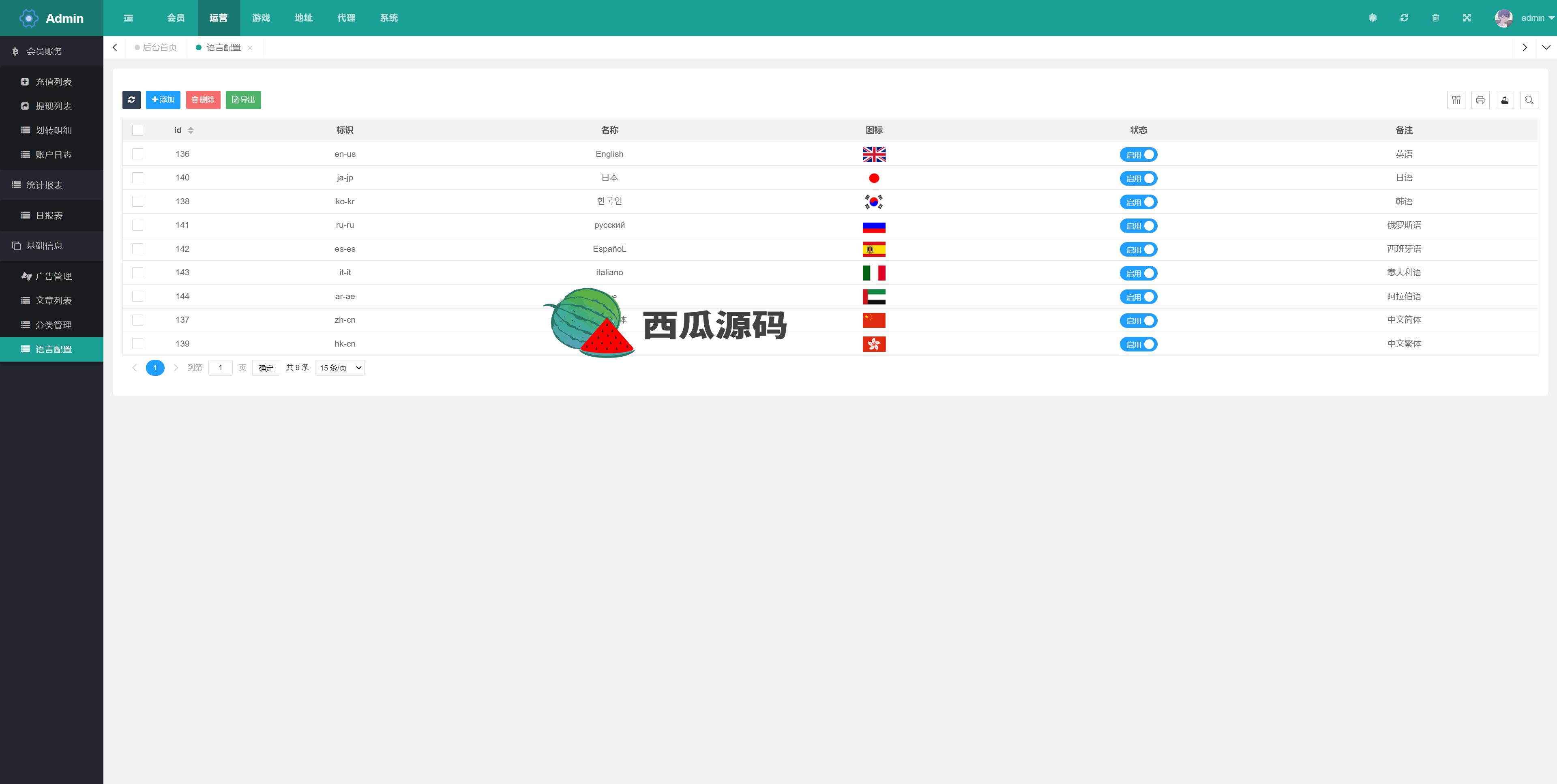Viewport: 1557px width, 784px height.
Task: Open column filter grid icon
Action: (x=1456, y=100)
